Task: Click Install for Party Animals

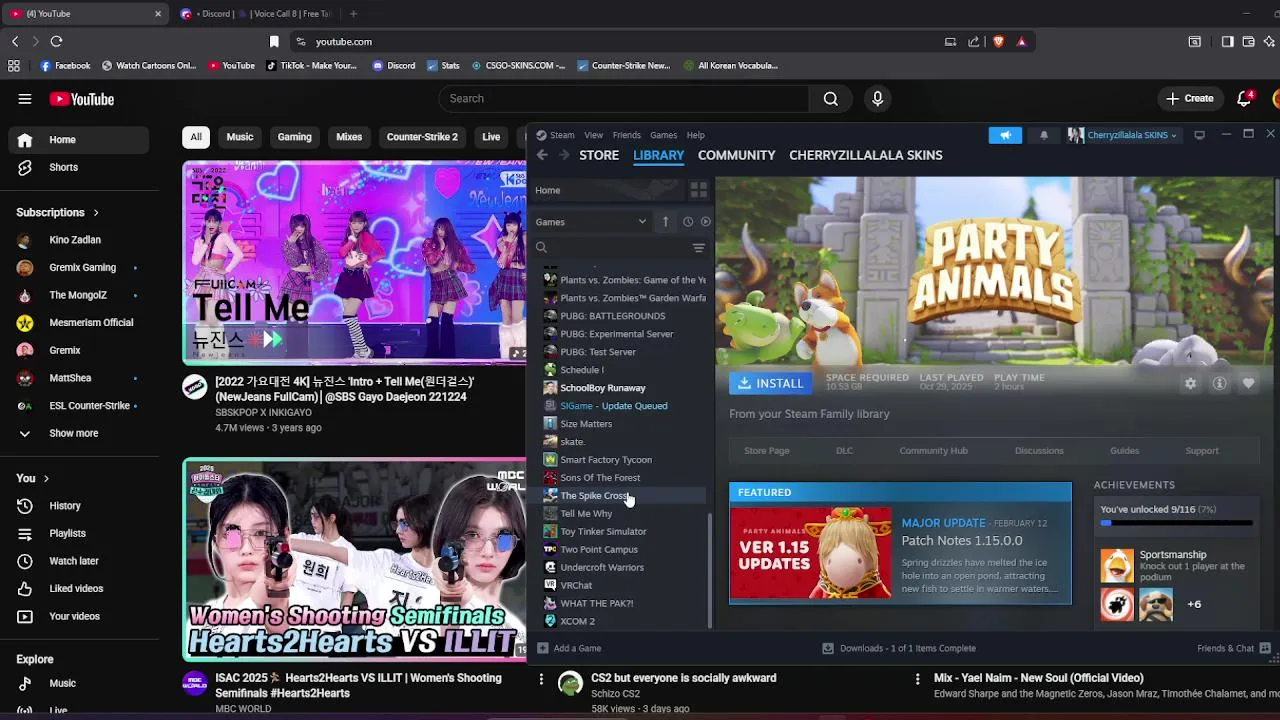Action: tap(770, 383)
